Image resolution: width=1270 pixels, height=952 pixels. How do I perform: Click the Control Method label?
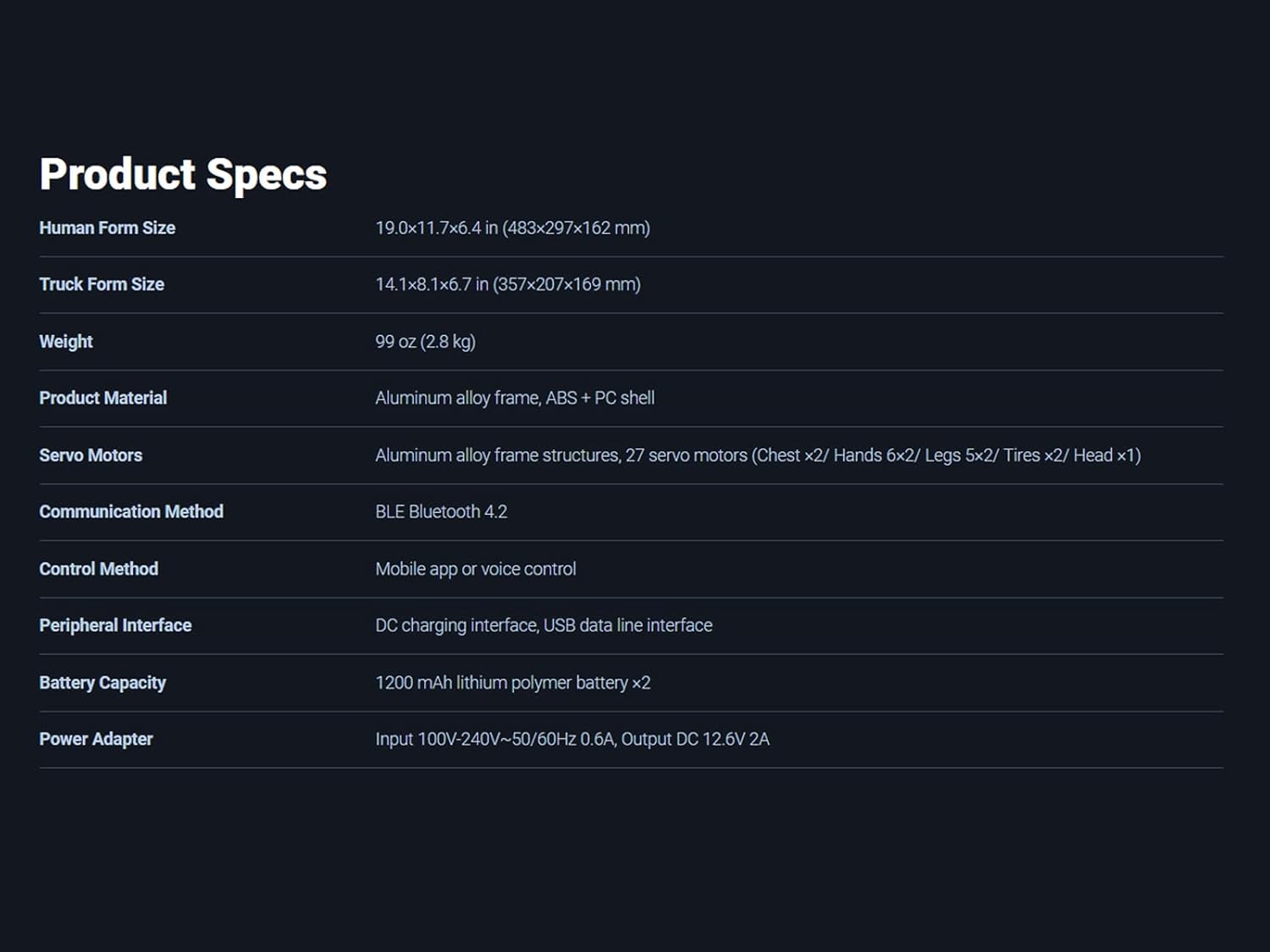[99, 569]
